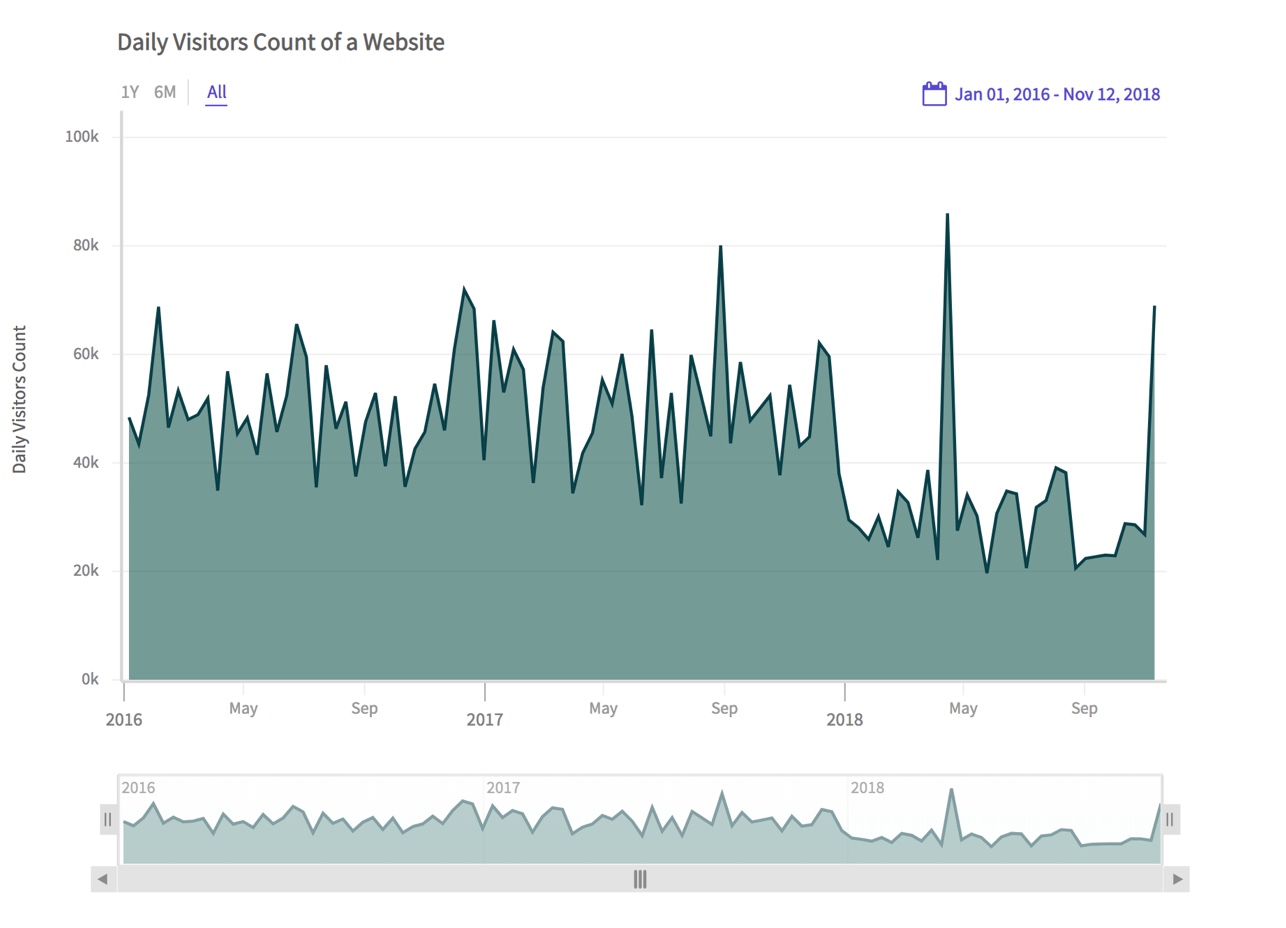Select the 1Y time range
This screenshot has width=1286, height=928.
[130, 92]
